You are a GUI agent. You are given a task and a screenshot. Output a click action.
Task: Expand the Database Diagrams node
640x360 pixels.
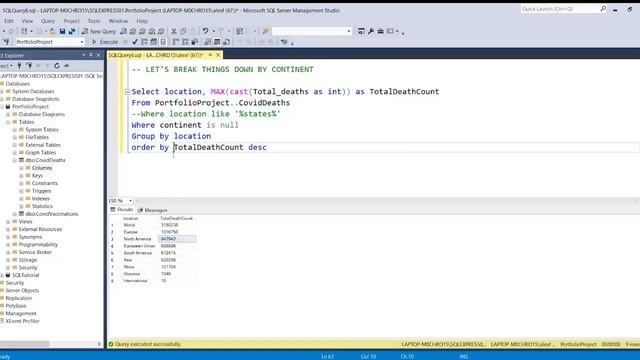coord(8,114)
